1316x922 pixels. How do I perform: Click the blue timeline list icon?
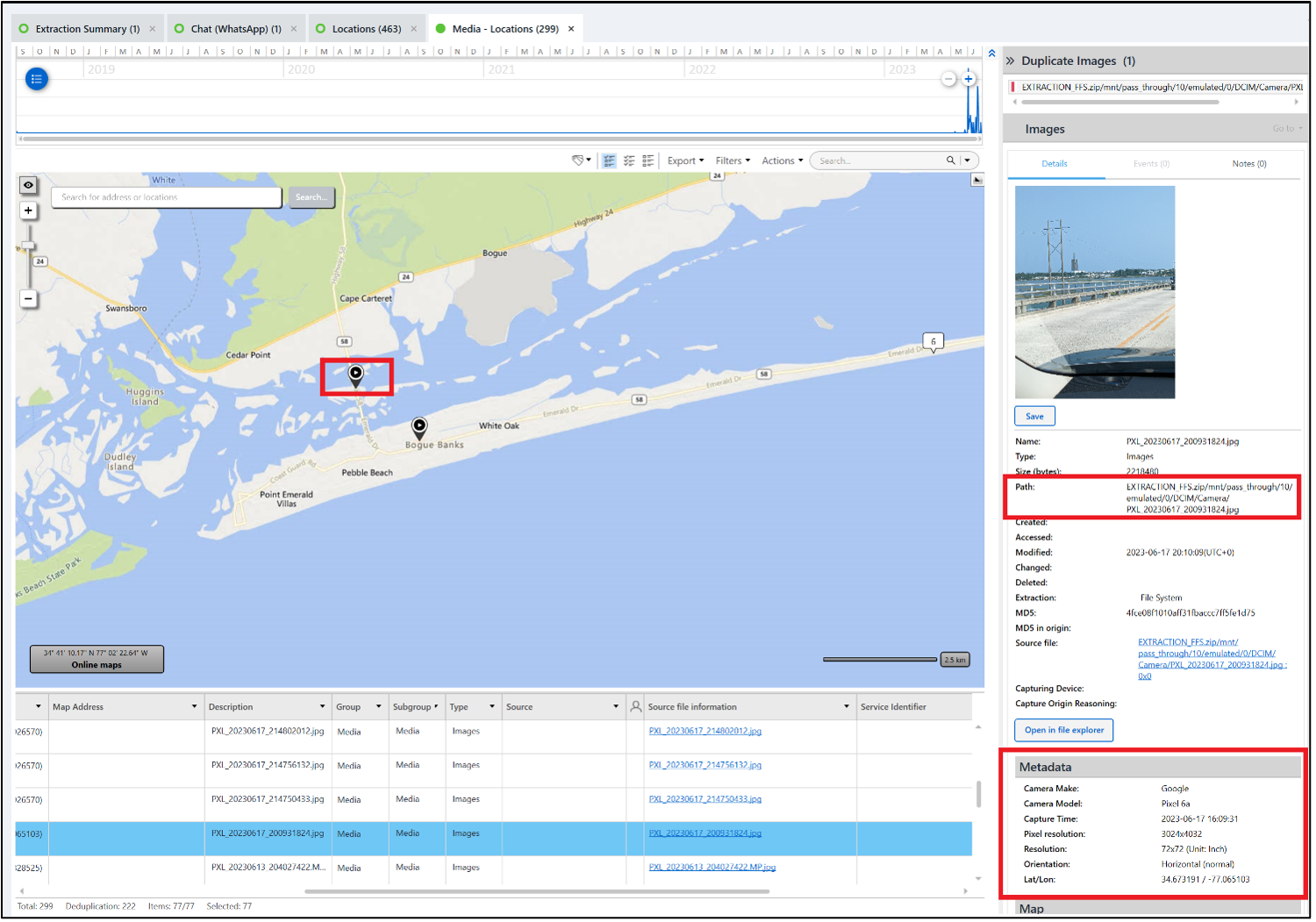click(x=36, y=79)
